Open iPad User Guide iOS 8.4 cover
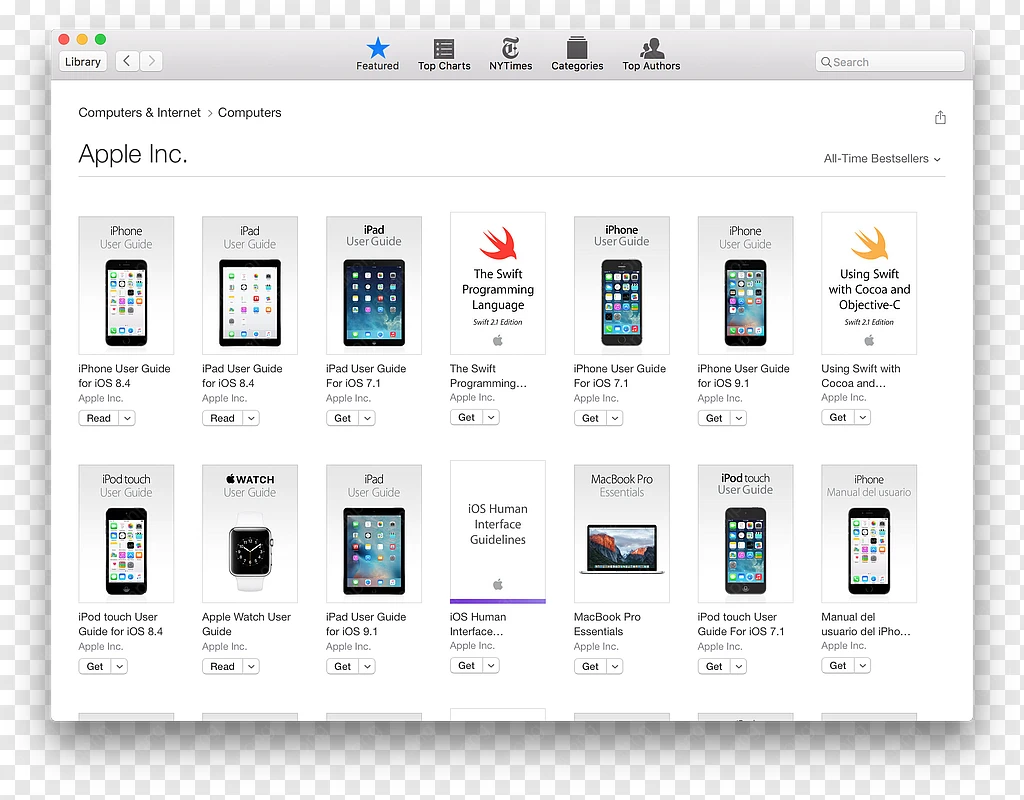The height and width of the screenshot is (800, 1024). 249,285
